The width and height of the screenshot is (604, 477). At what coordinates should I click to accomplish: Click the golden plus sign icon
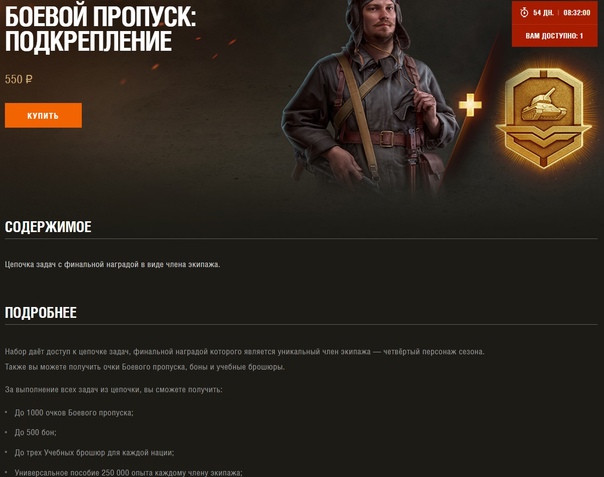[x=470, y=104]
